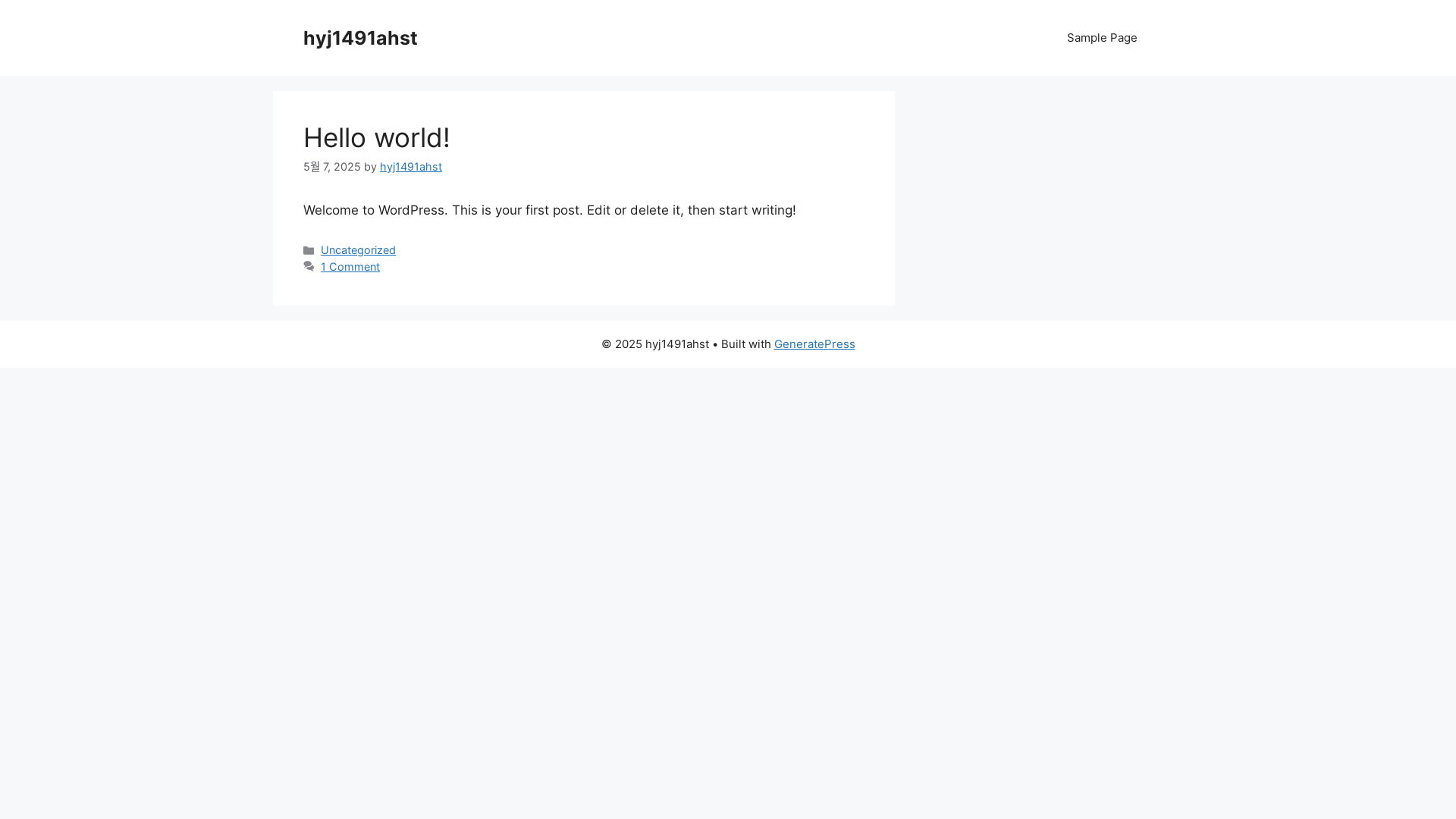Click the © 2025 hyj1491ahst copyright text
Viewport: 1456px width, 819px height.
click(655, 344)
